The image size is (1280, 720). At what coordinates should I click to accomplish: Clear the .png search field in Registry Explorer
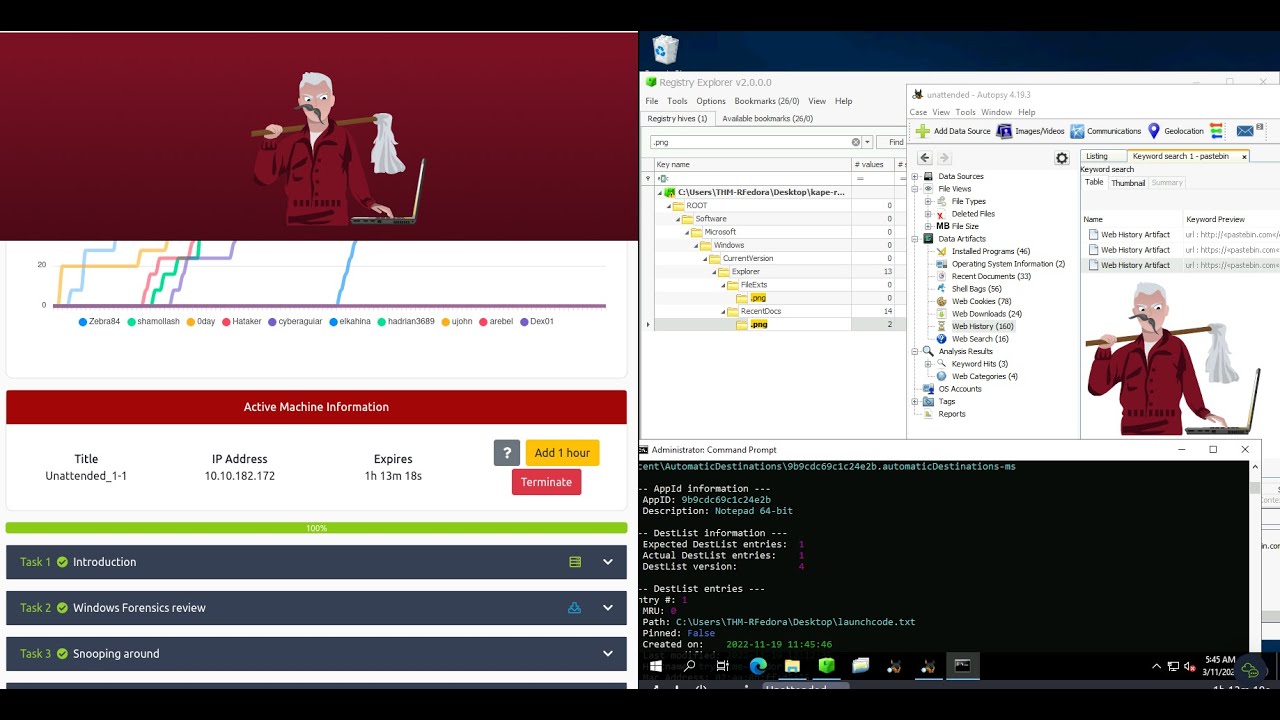click(855, 142)
